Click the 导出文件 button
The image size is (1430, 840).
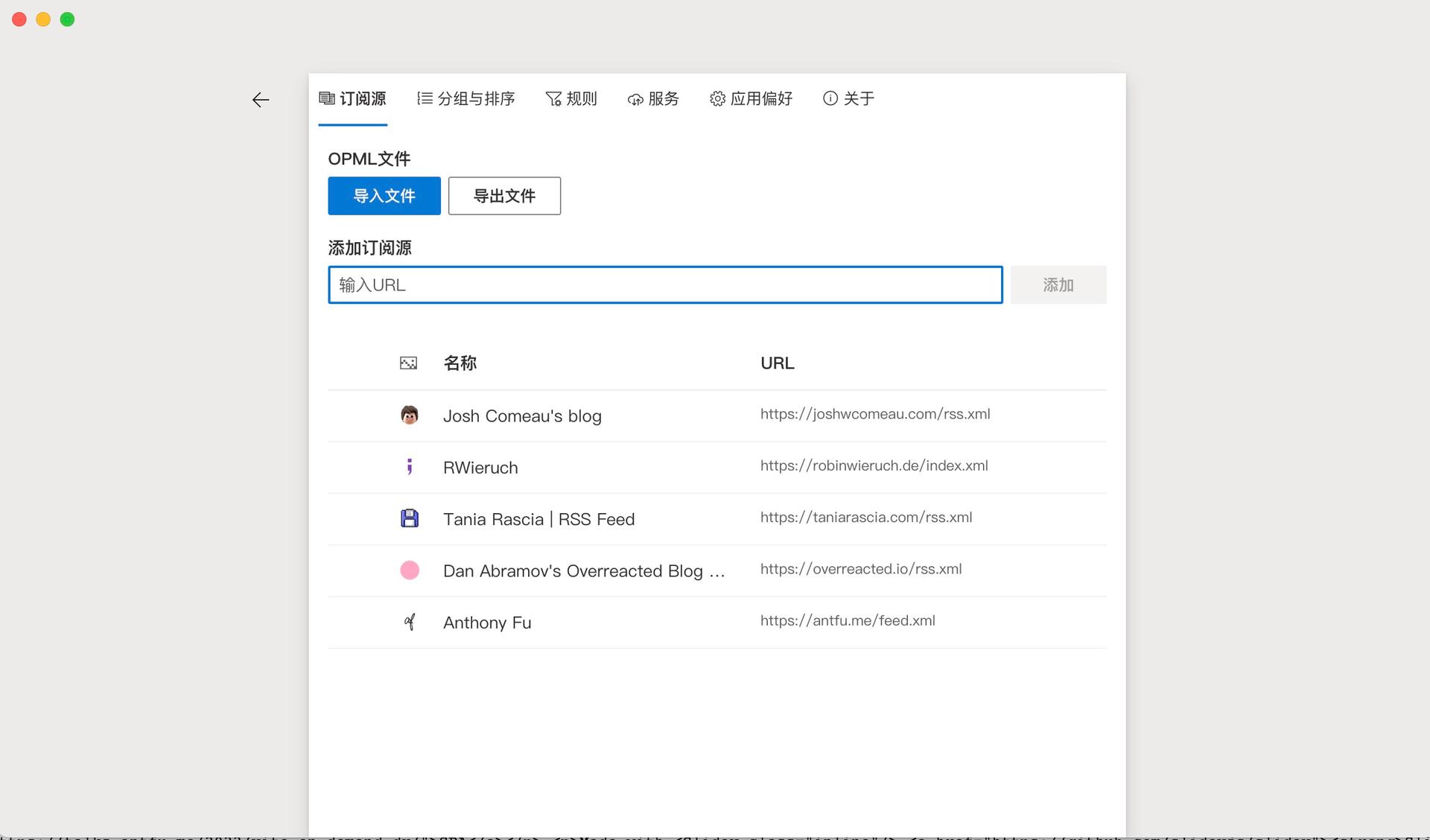click(x=504, y=196)
